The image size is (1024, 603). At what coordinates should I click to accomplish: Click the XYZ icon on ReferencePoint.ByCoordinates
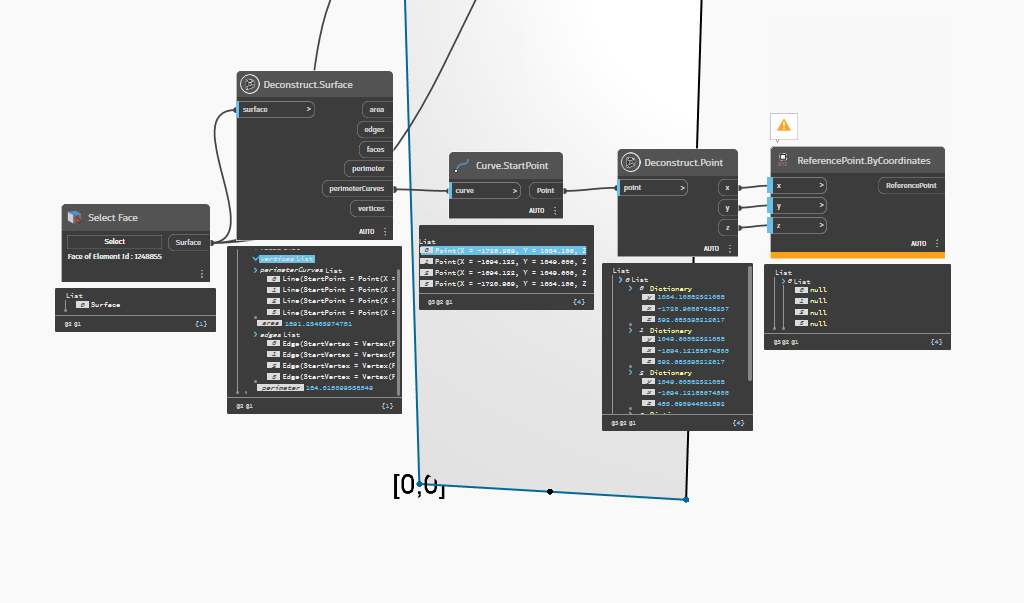click(x=781, y=159)
